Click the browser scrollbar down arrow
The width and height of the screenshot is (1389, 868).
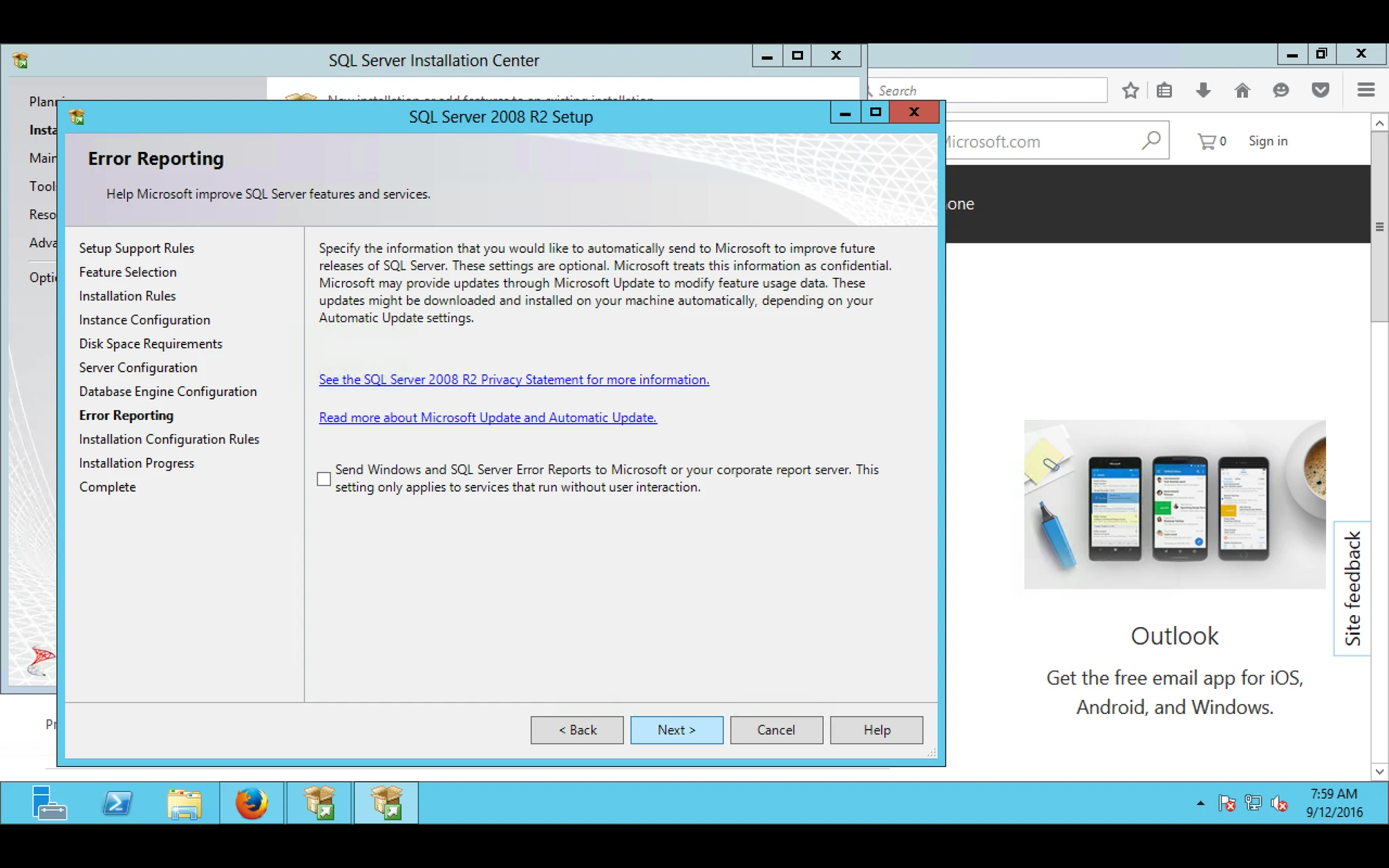click(x=1380, y=771)
